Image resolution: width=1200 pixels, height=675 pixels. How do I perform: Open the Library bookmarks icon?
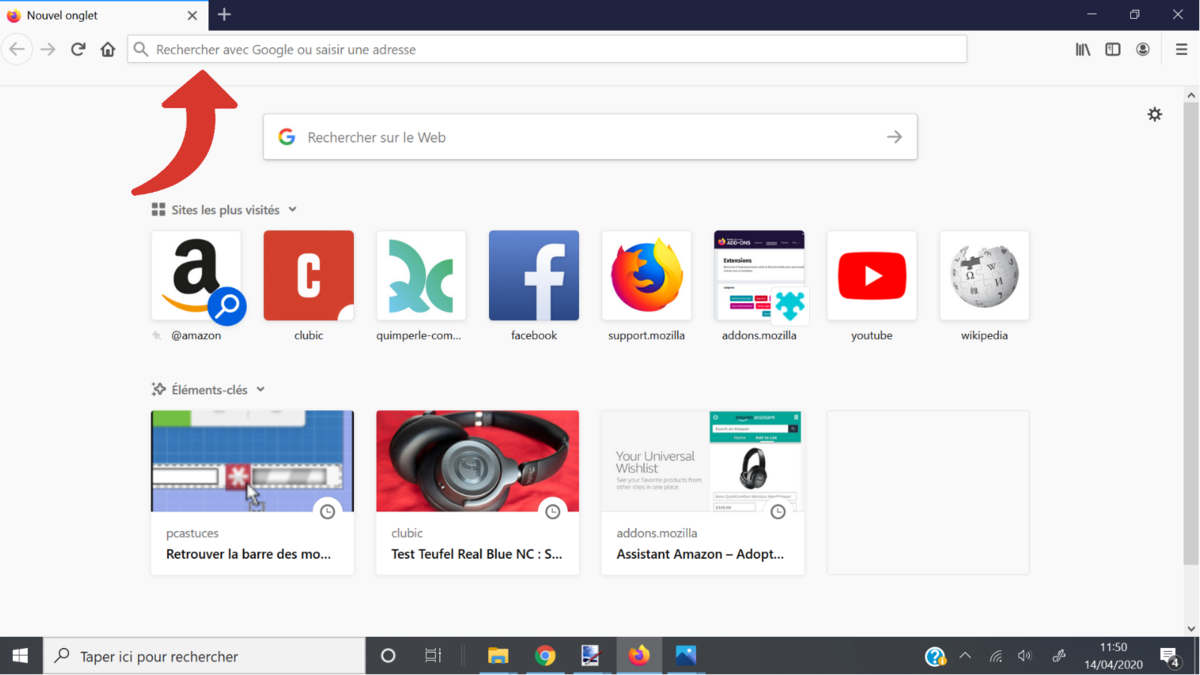1083,49
